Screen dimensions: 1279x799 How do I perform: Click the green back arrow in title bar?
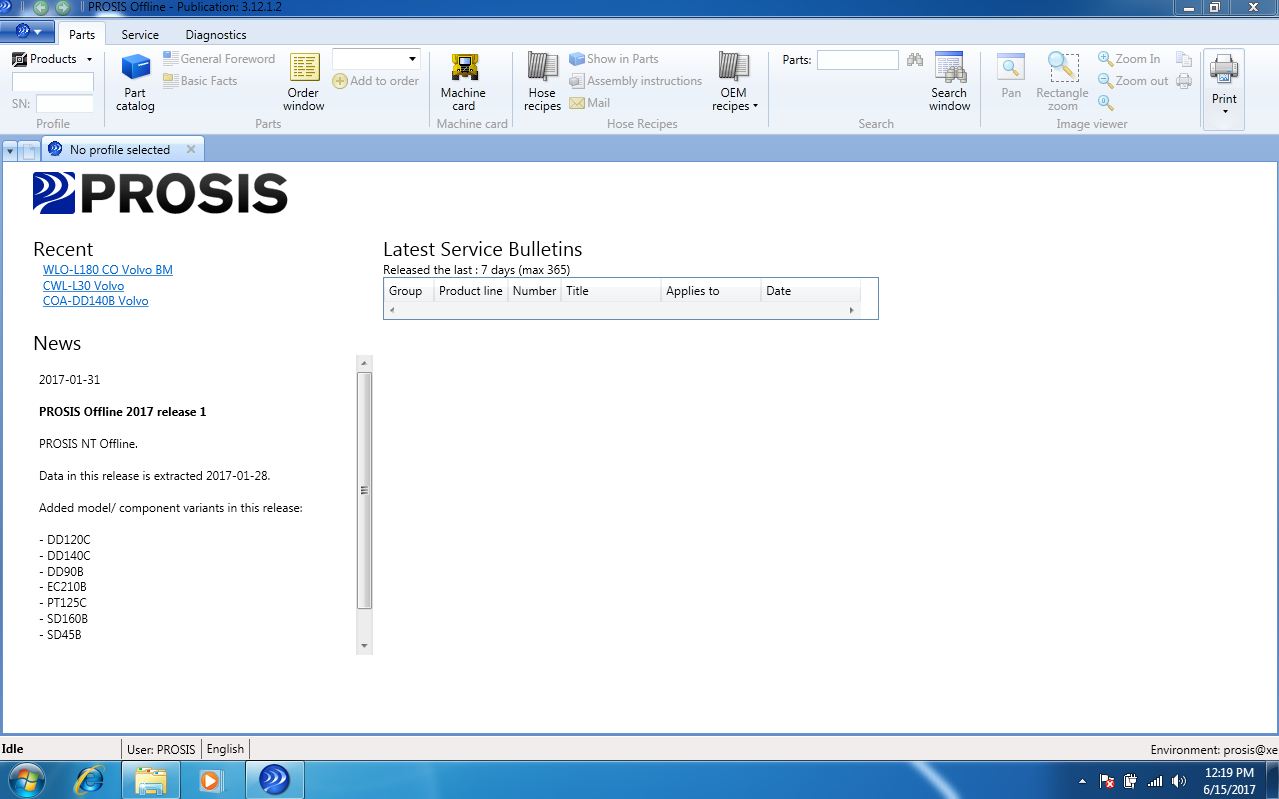point(41,7)
